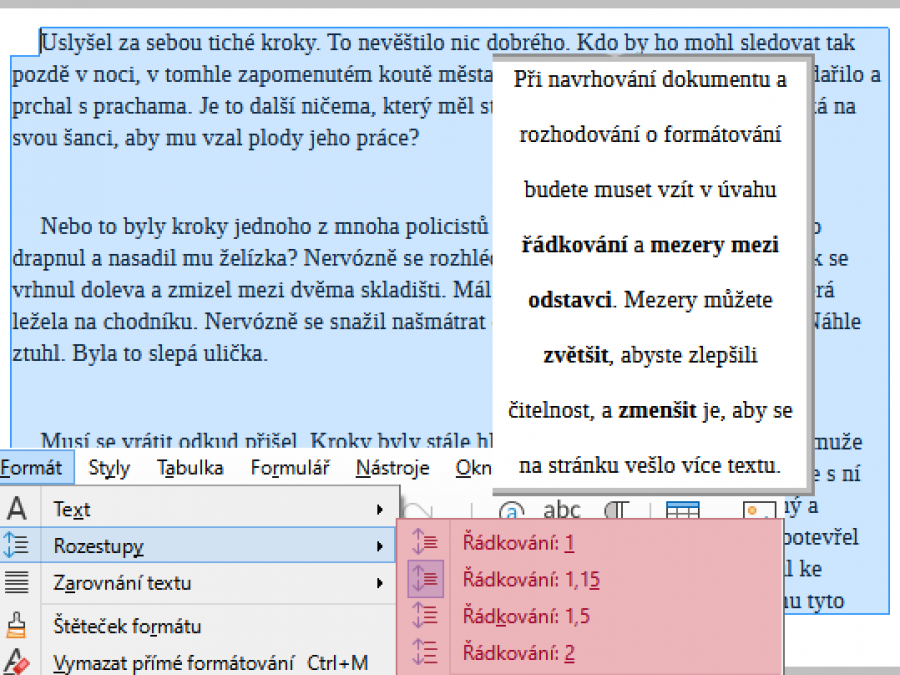Open the Nástroje menu
This screenshot has width=900, height=675.
pyautogui.click(x=393, y=468)
